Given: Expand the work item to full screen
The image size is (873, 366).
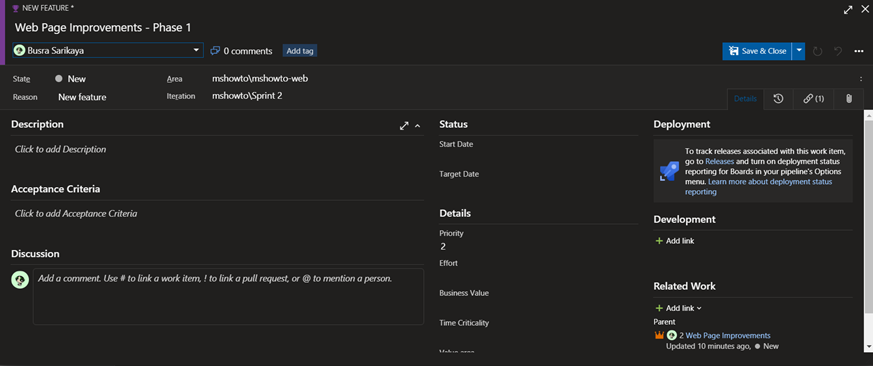Looking at the screenshot, I should point(848,10).
